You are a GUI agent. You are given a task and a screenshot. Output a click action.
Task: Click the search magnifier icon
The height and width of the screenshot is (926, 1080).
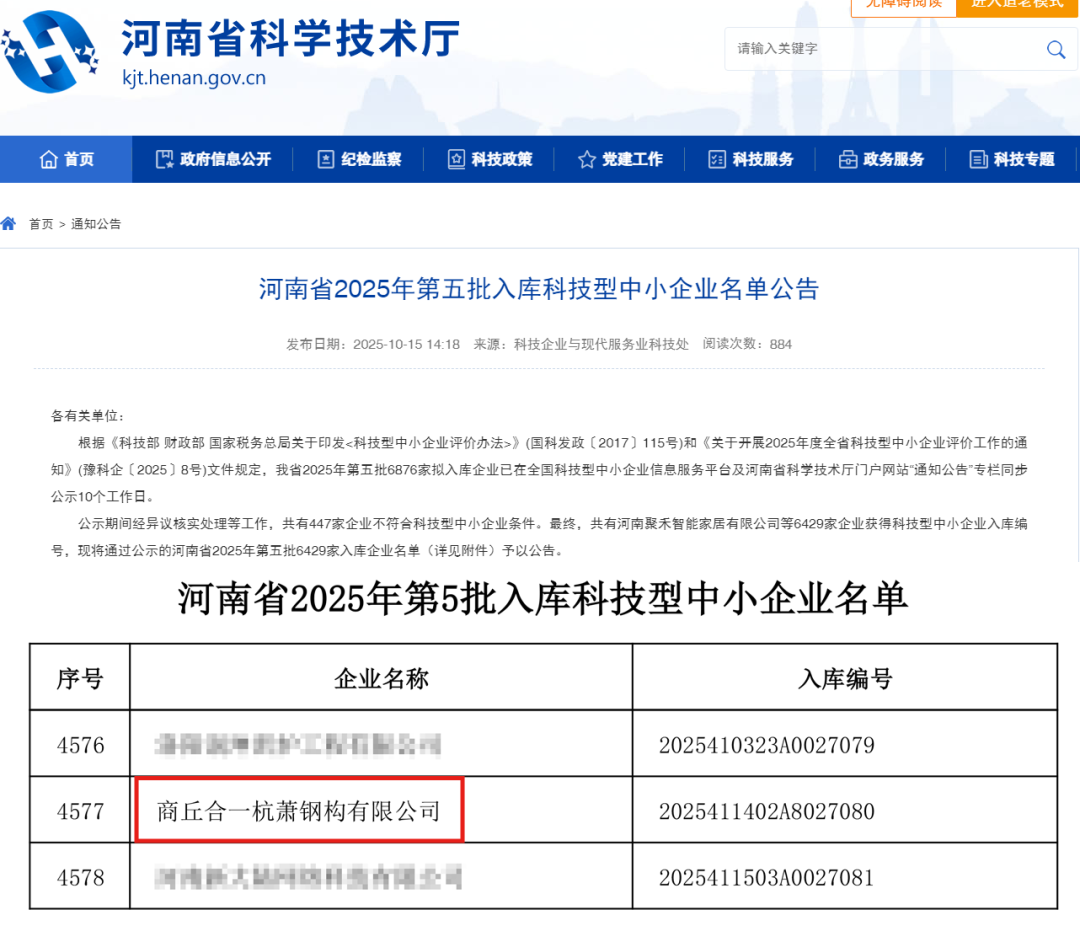click(x=1055, y=49)
